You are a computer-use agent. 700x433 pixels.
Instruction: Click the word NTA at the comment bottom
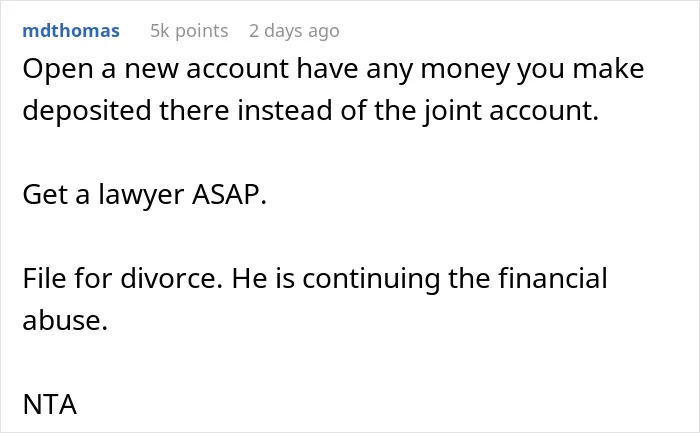click(x=50, y=404)
